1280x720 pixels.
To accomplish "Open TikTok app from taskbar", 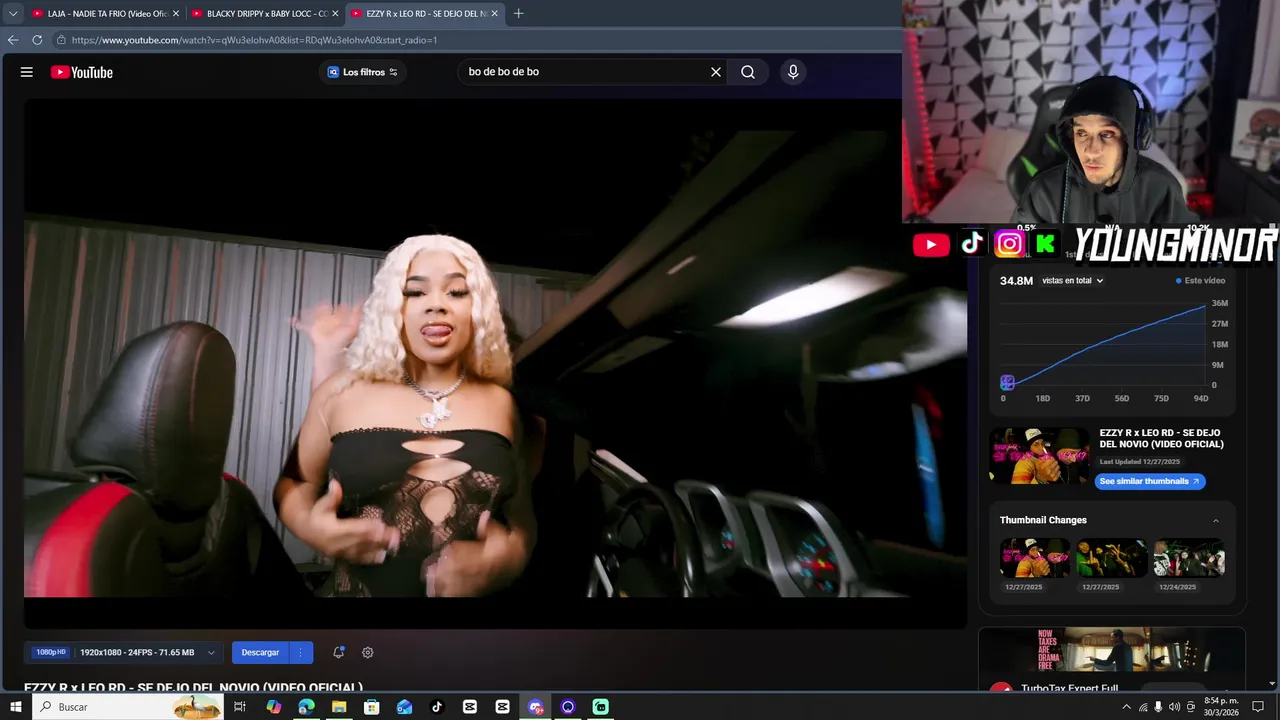I will coord(437,707).
